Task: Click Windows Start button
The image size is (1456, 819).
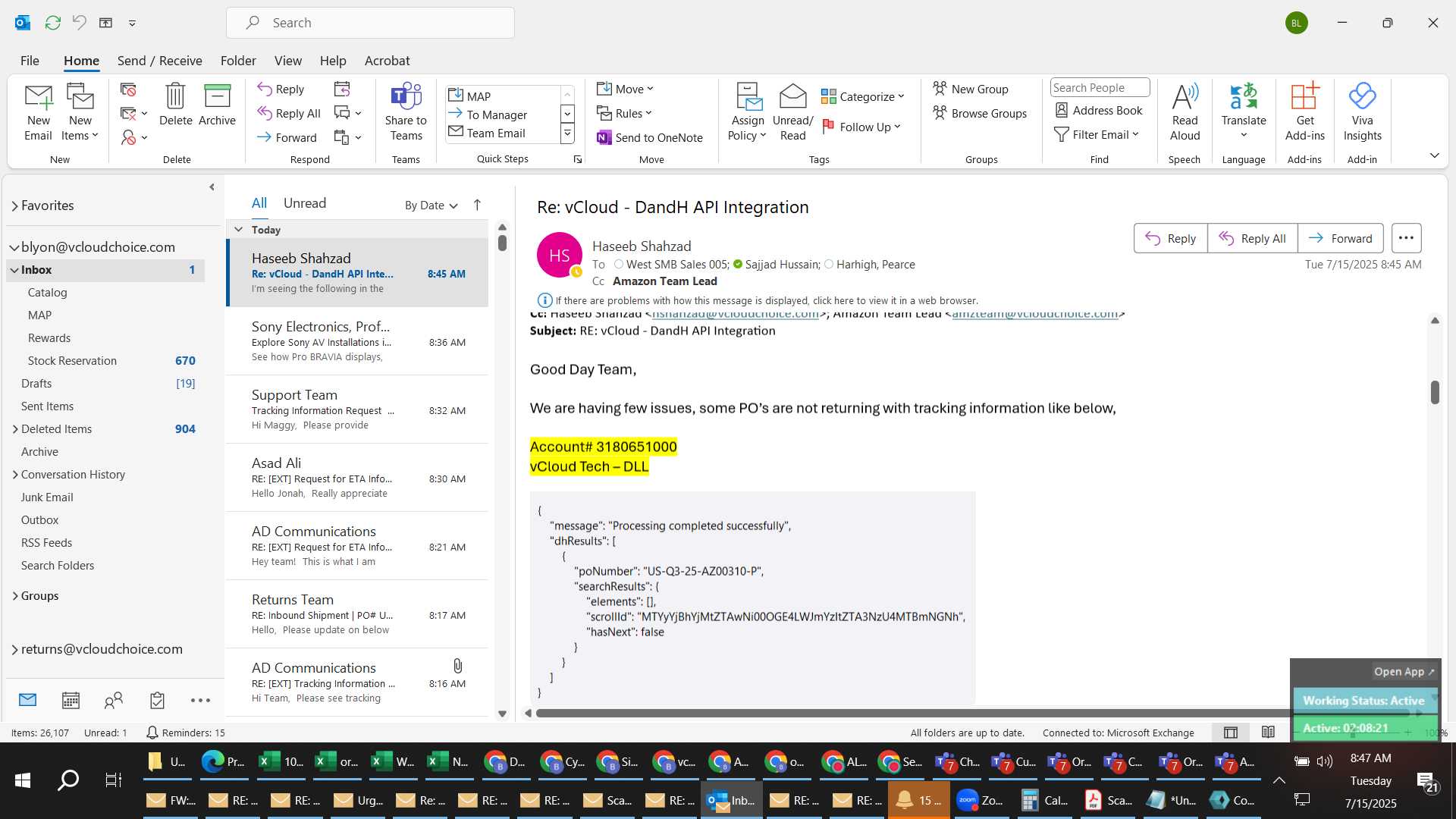Action: pos(23,780)
